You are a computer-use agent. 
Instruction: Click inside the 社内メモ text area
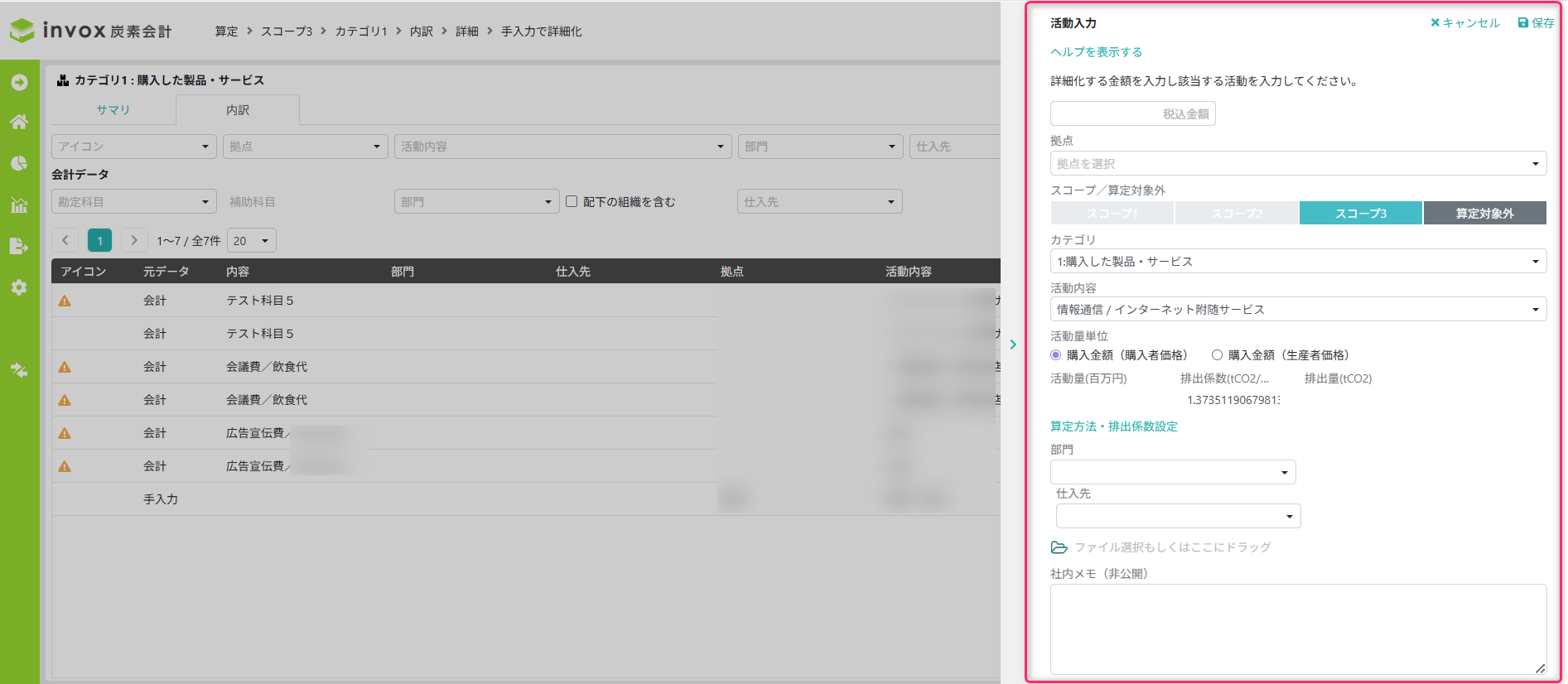(1297, 629)
